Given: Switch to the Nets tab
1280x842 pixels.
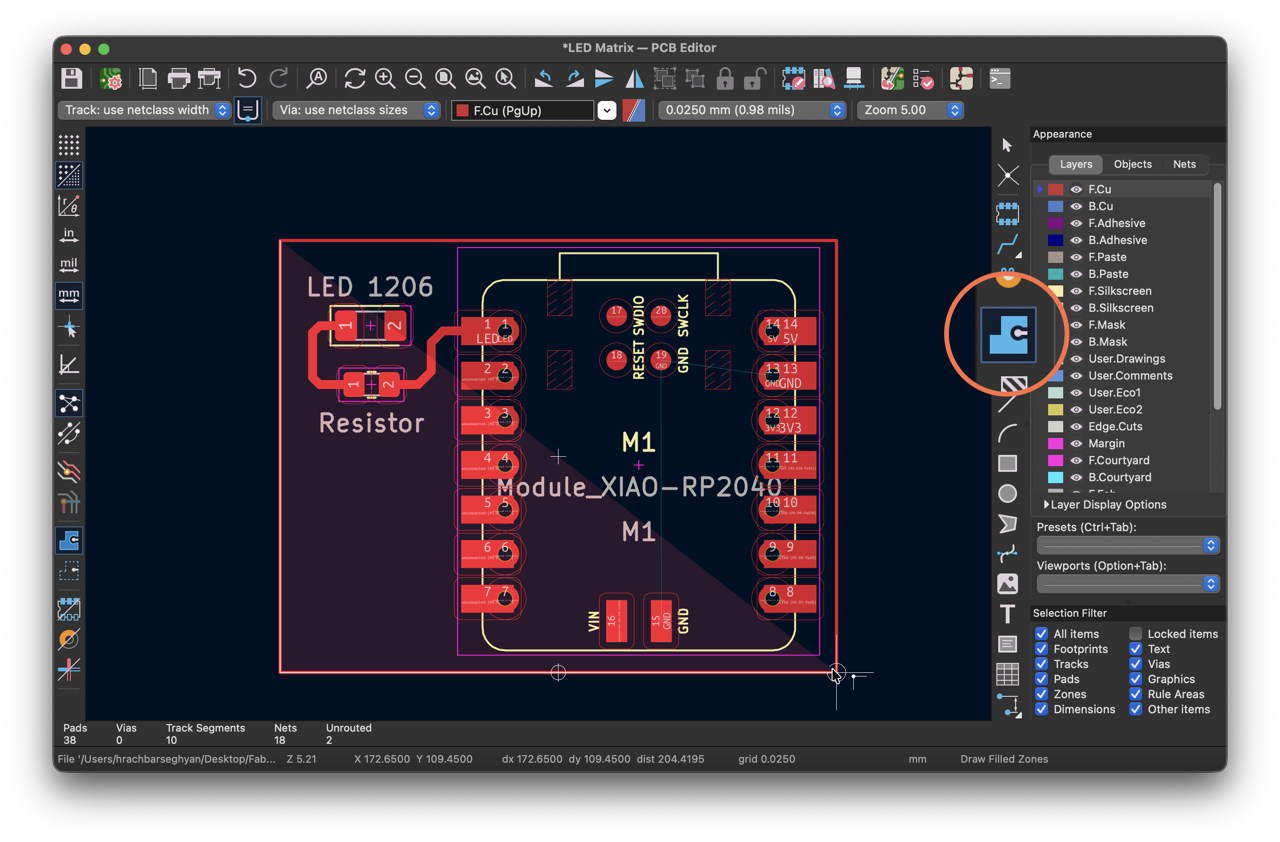Looking at the screenshot, I should point(1184,164).
